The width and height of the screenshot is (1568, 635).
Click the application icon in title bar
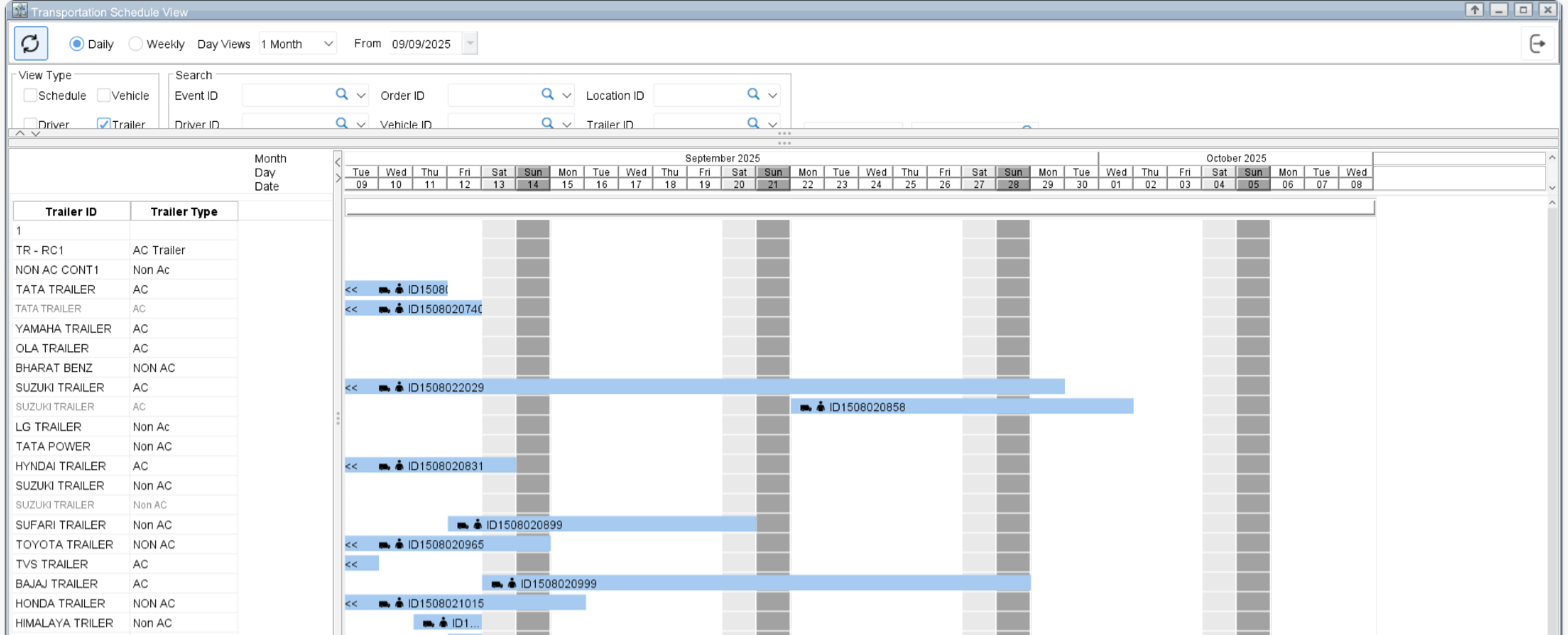20,11
